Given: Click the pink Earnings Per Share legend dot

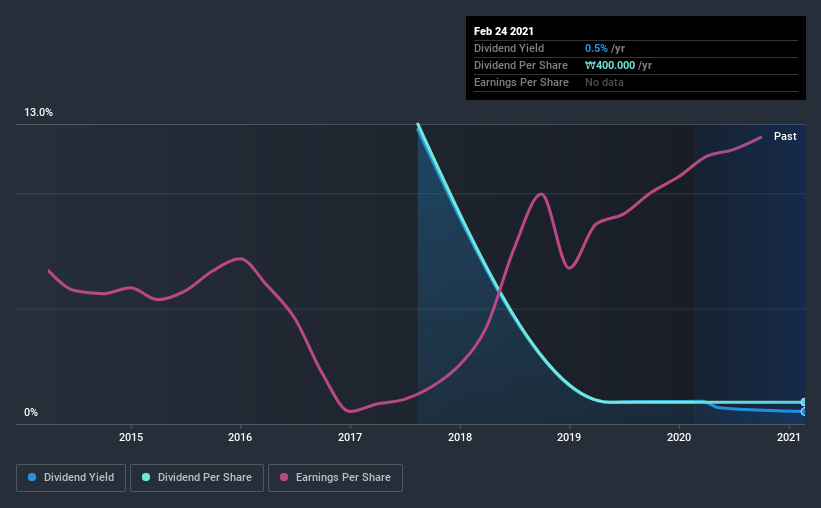Looking at the screenshot, I should tap(284, 477).
